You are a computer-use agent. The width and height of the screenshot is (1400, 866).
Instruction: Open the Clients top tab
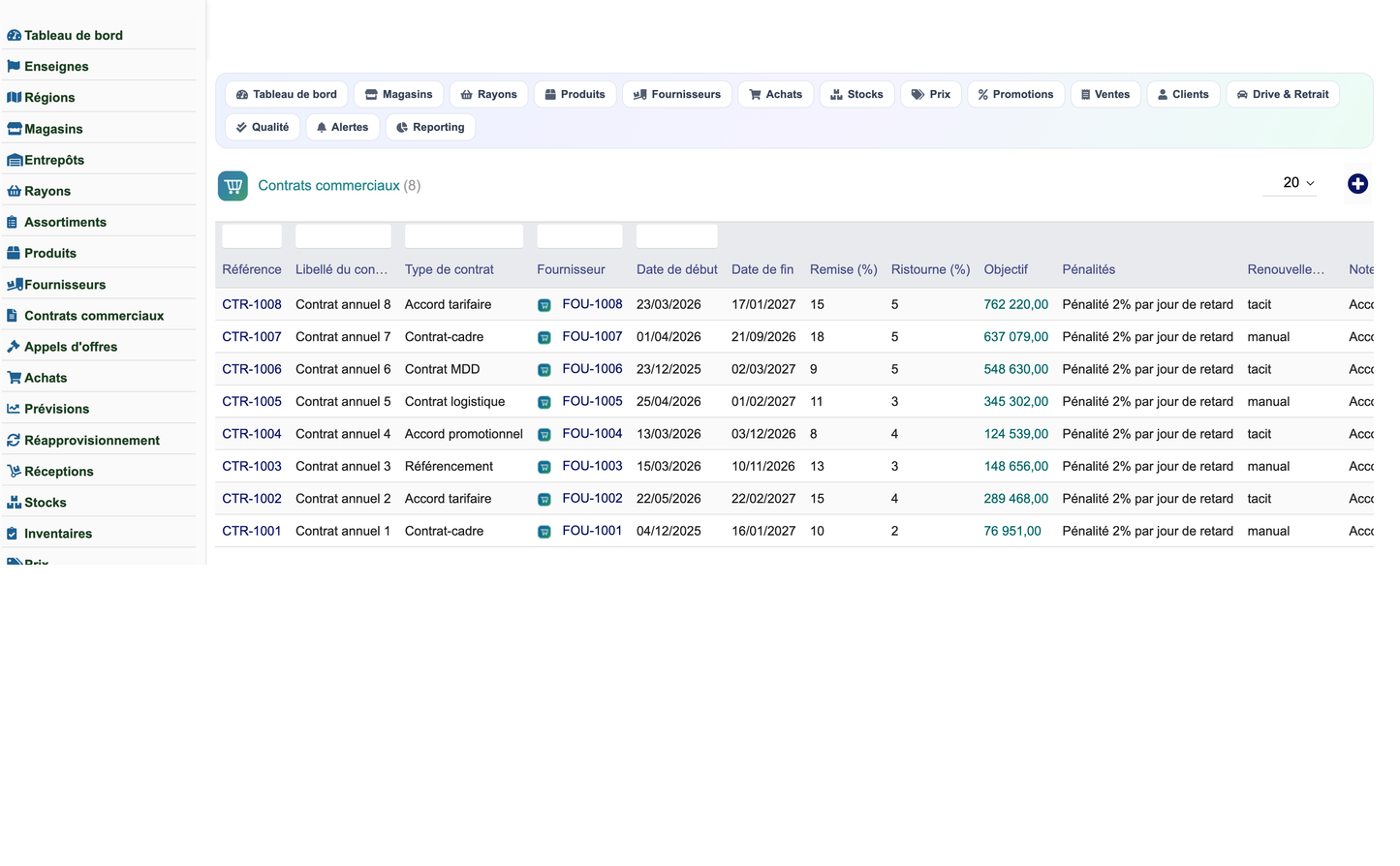pyautogui.click(x=1183, y=94)
